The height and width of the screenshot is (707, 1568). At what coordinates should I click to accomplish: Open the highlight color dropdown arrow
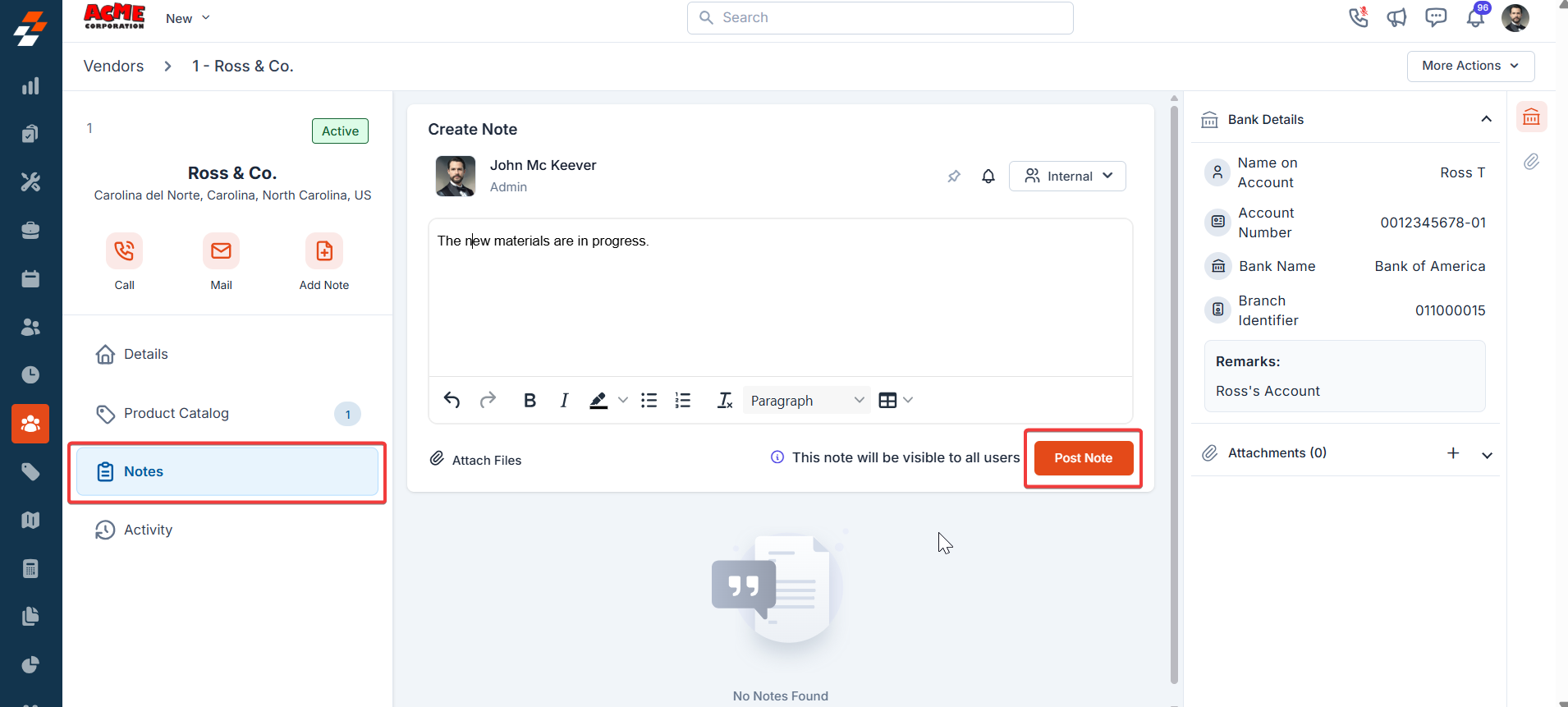(623, 400)
